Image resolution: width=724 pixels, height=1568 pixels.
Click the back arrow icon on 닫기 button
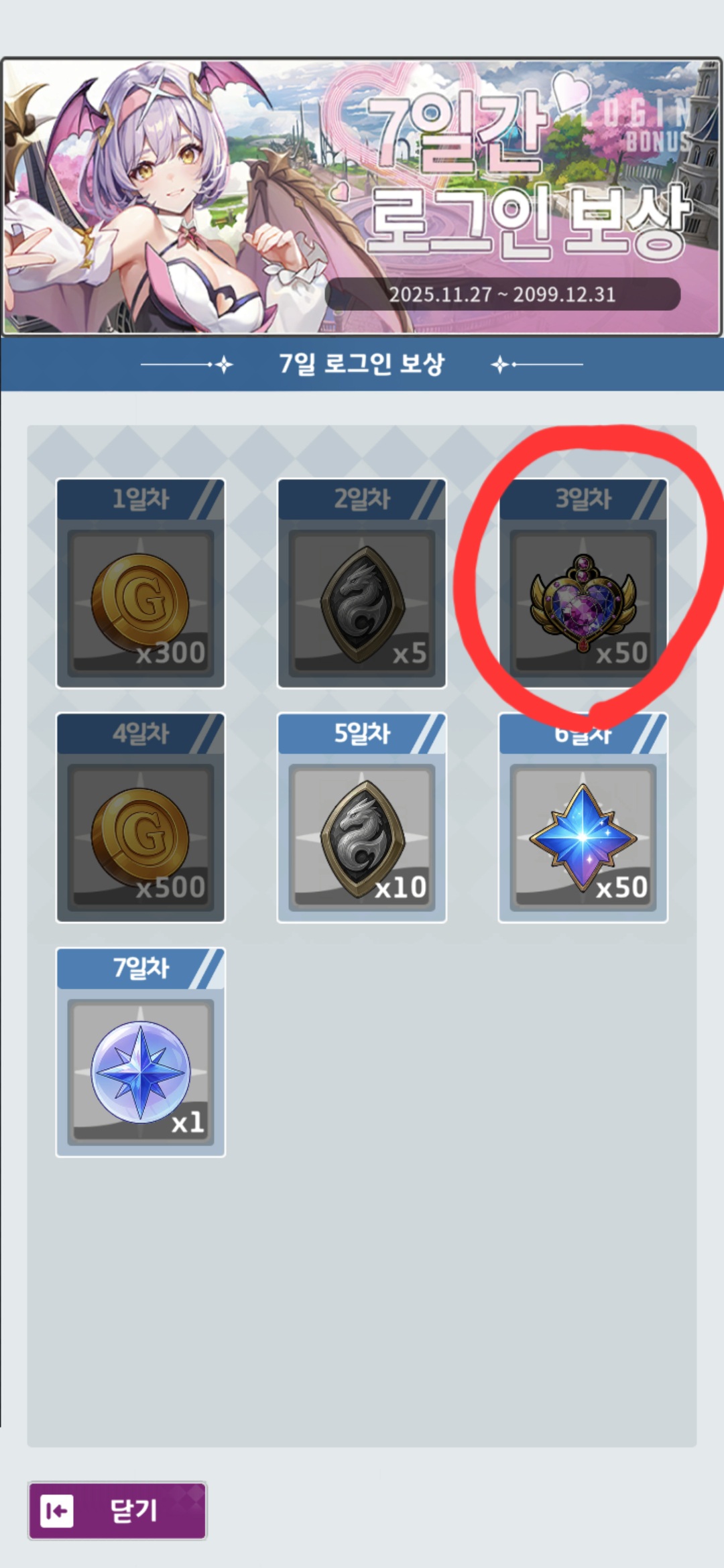point(57,1510)
